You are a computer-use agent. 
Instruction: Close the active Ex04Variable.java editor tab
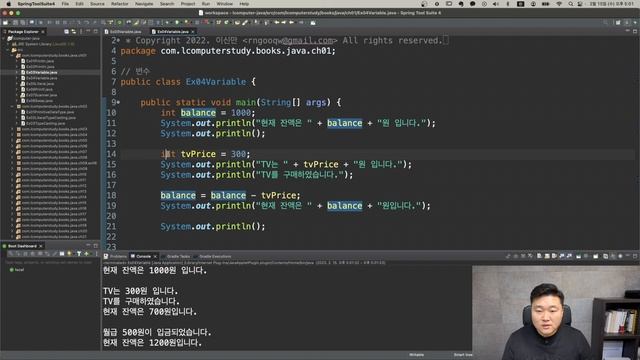coord(193,31)
